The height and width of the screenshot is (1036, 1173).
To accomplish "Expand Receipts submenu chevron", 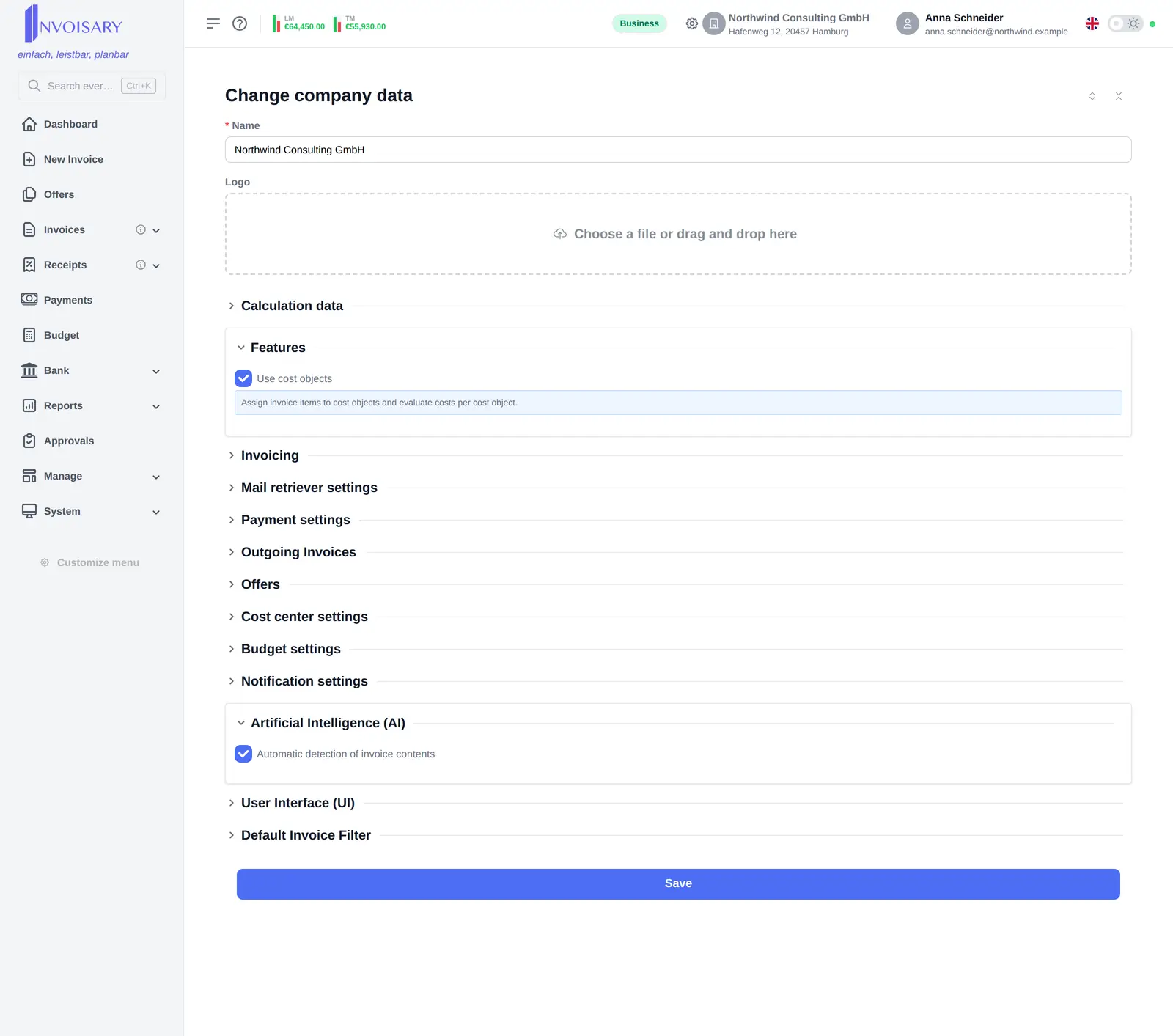I will click(x=156, y=265).
